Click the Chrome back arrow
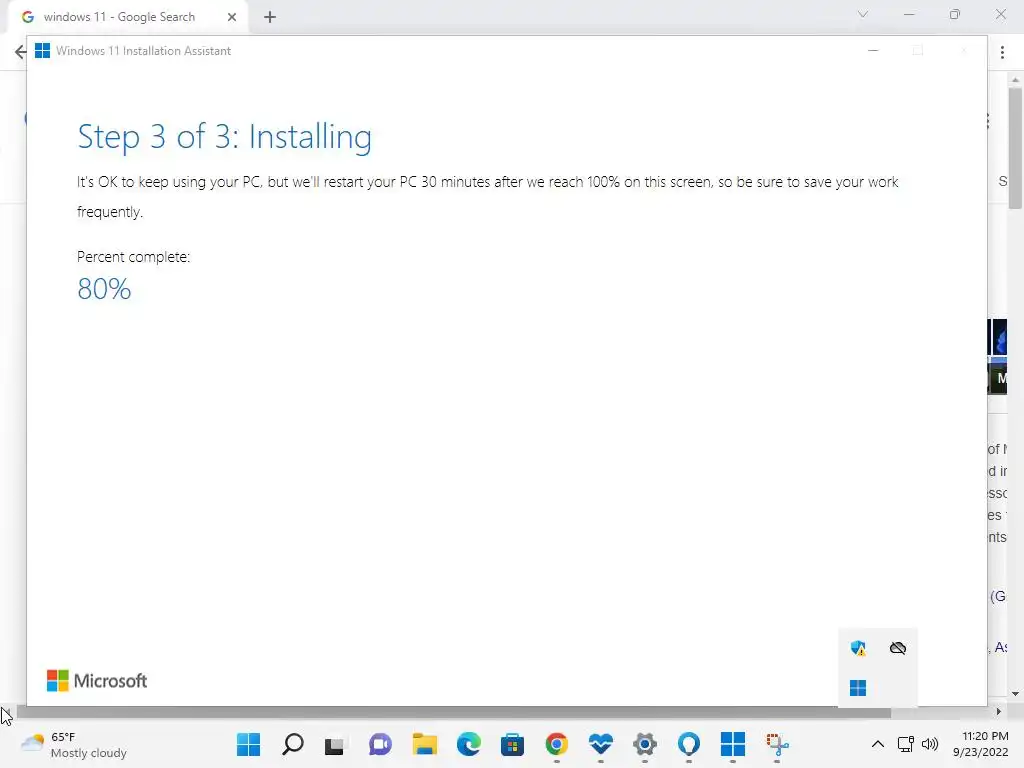Viewport: 1024px width, 768px height. 20,52
